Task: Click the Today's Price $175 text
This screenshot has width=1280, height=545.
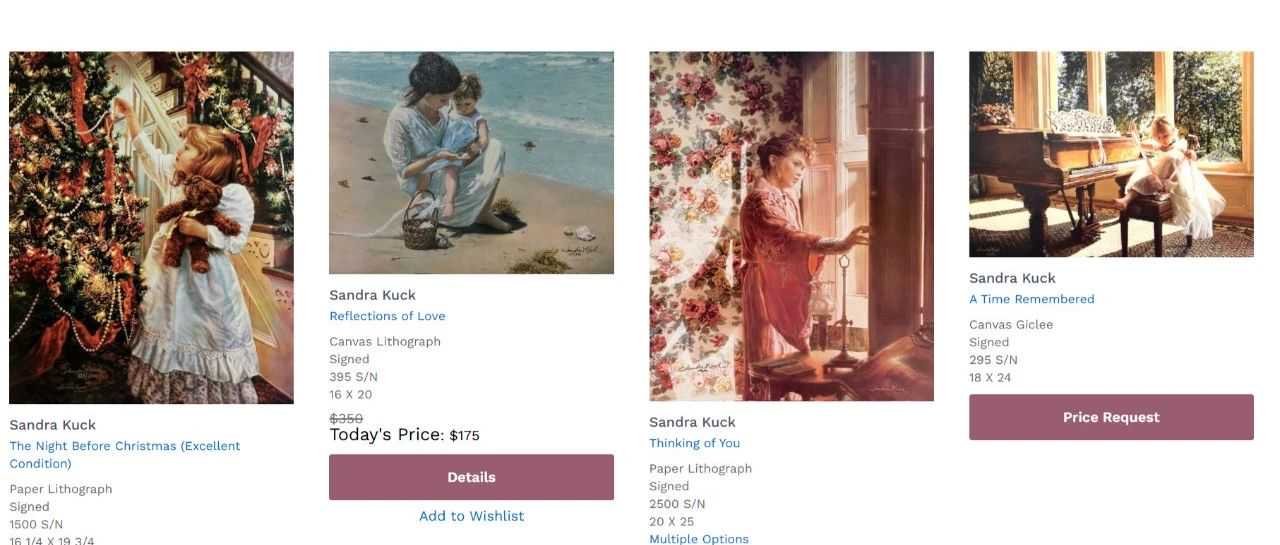Action: point(404,435)
